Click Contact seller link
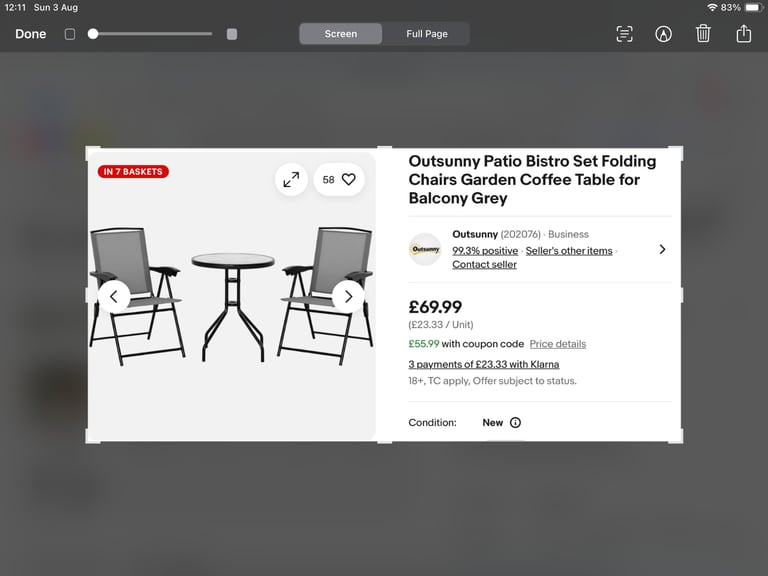This screenshot has width=768, height=576. tap(484, 264)
